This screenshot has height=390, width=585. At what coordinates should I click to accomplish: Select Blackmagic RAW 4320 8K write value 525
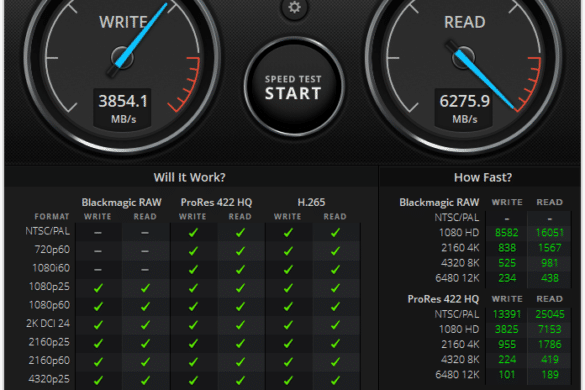click(x=507, y=263)
